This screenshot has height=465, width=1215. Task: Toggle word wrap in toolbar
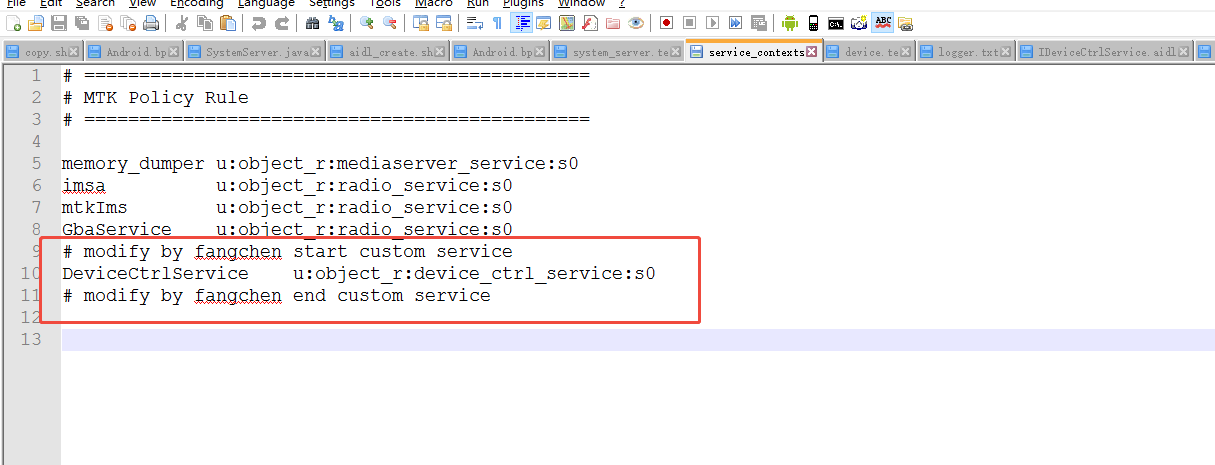(474, 22)
